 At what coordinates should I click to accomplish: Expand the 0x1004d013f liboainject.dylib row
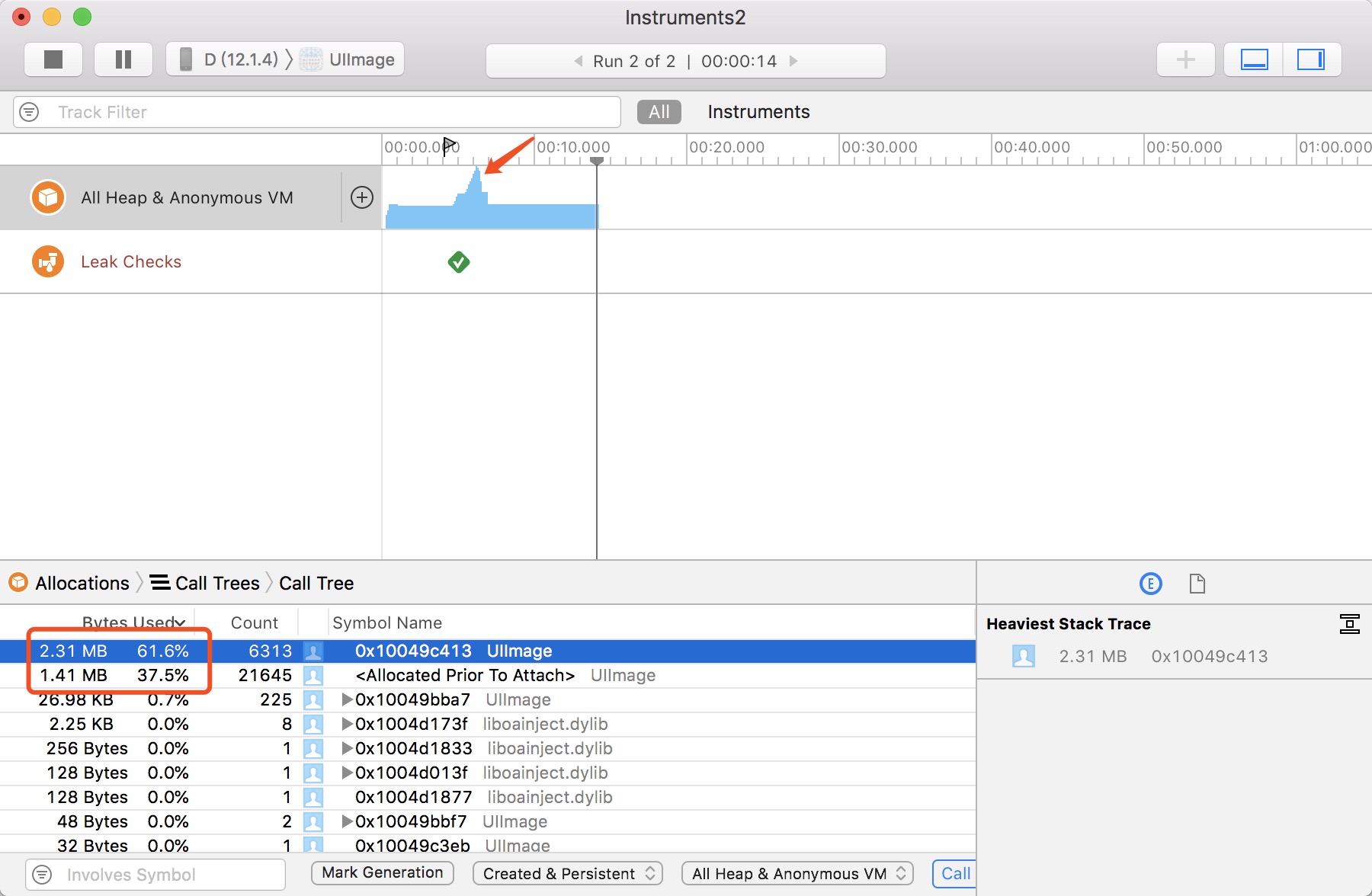click(347, 773)
